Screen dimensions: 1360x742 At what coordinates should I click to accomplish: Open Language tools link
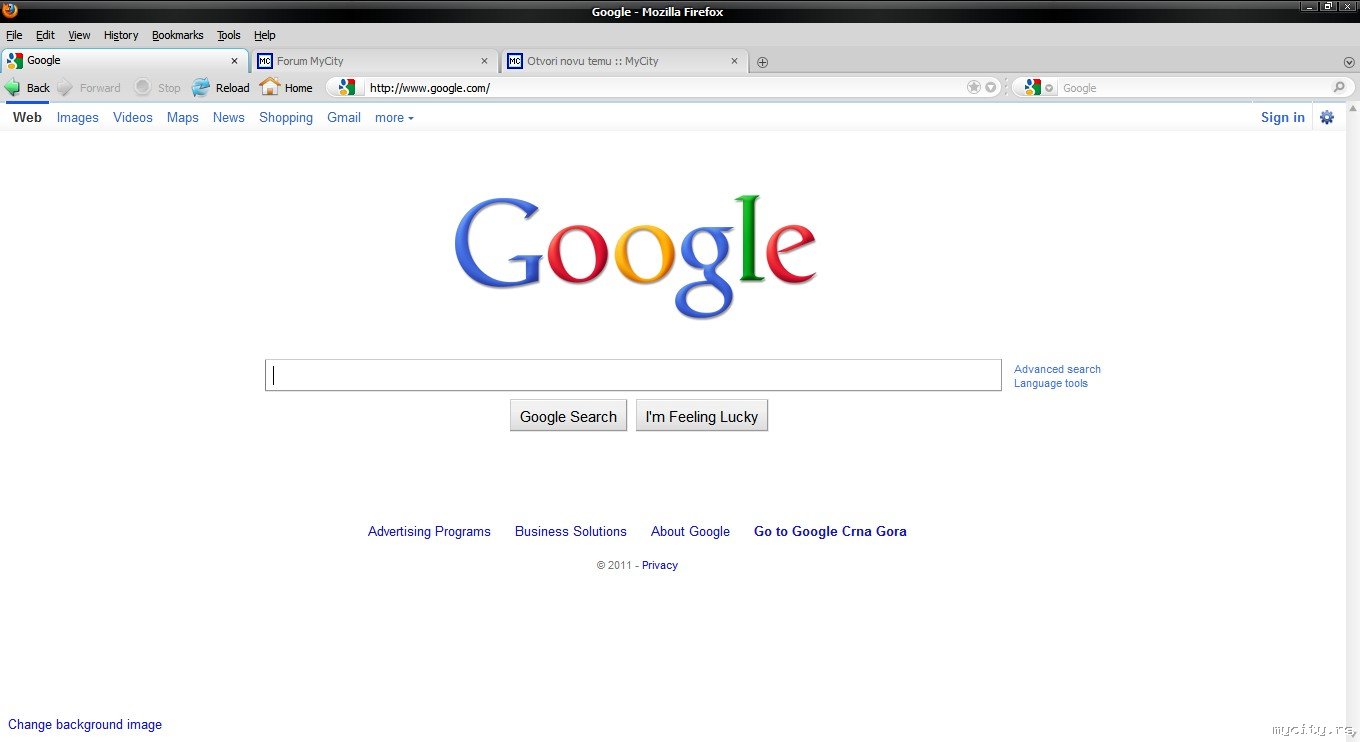tap(1051, 383)
